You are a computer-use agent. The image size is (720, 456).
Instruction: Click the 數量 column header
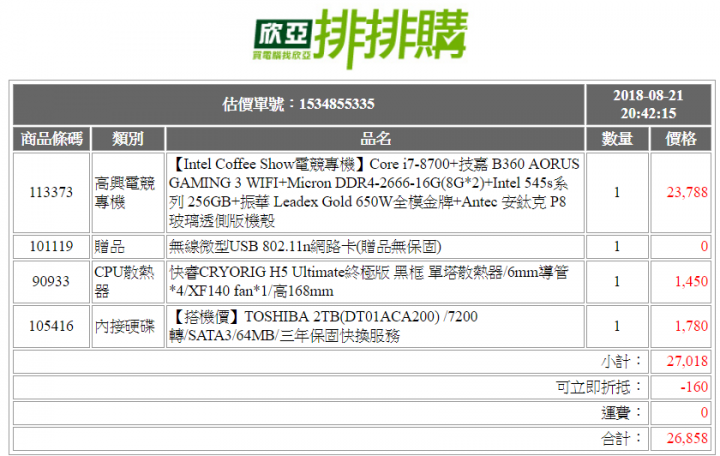pos(617,139)
